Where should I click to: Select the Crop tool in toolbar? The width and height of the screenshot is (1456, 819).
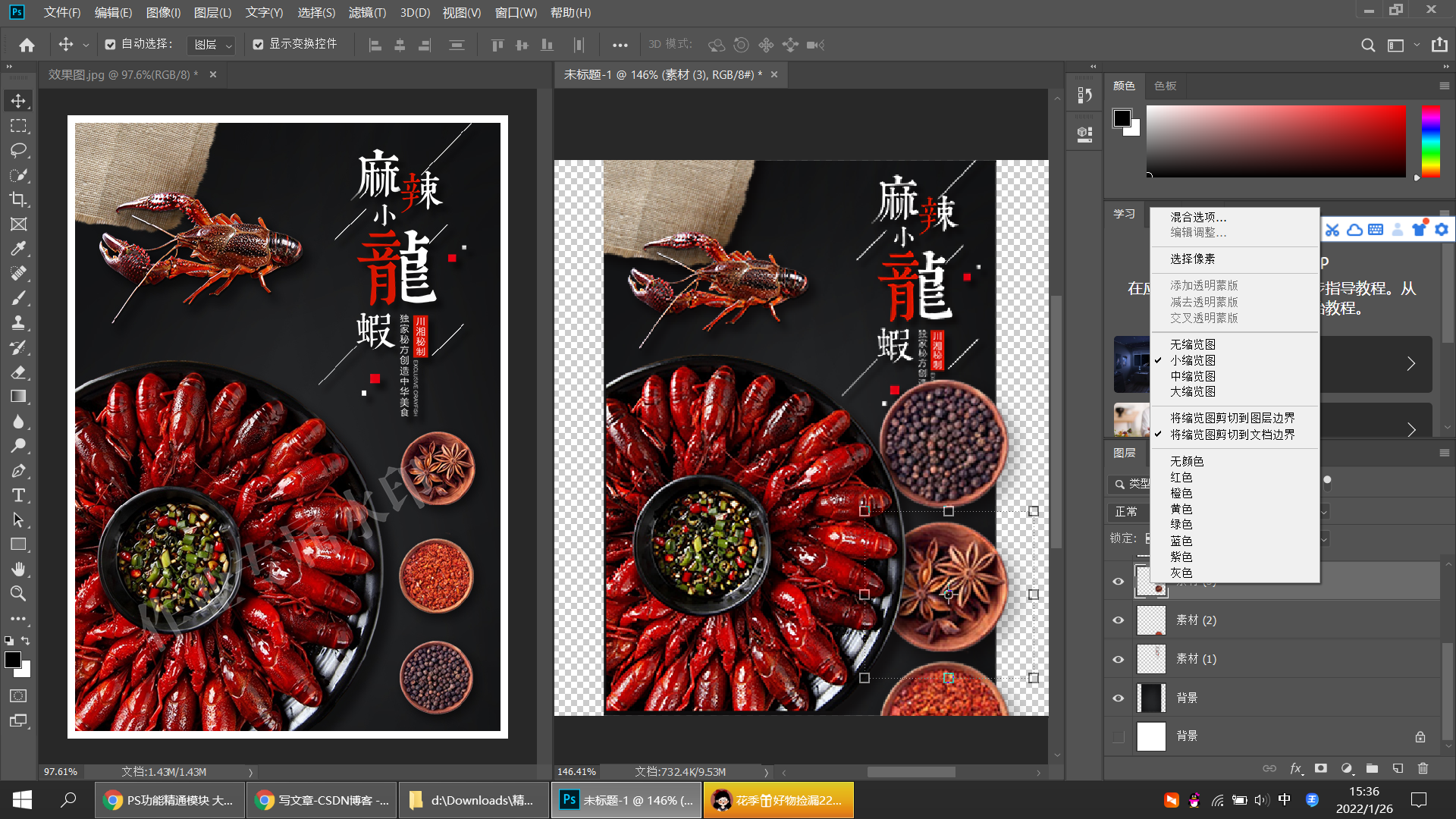(18, 199)
